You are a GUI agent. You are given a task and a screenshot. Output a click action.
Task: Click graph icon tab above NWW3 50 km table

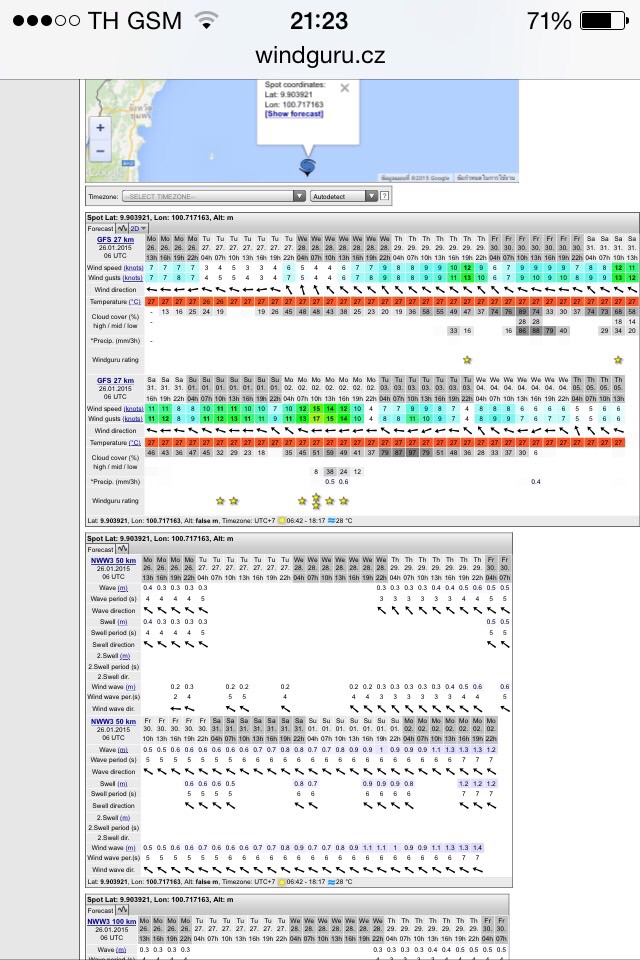[x=122, y=549]
